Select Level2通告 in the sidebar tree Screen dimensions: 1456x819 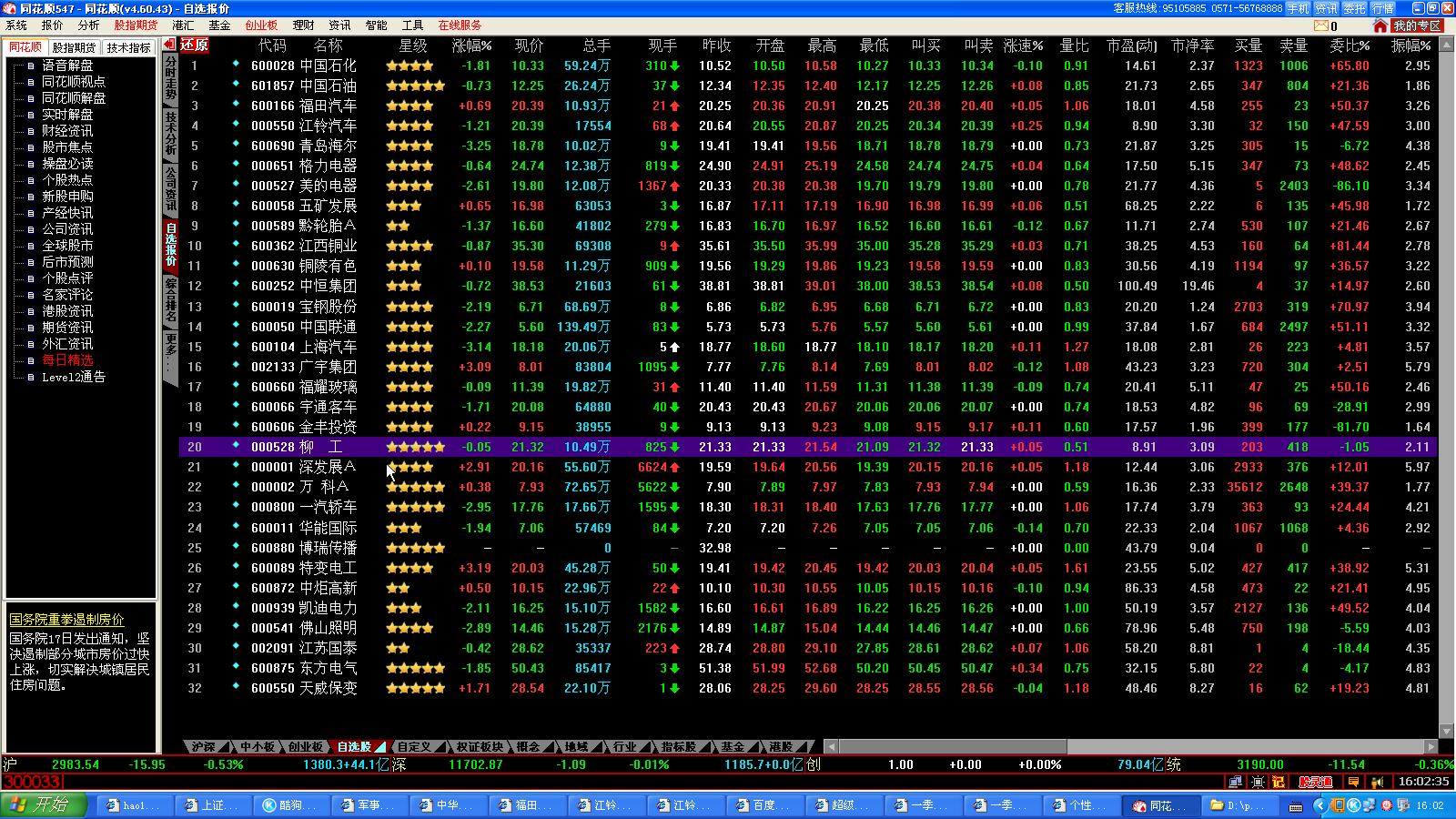tap(74, 377)
